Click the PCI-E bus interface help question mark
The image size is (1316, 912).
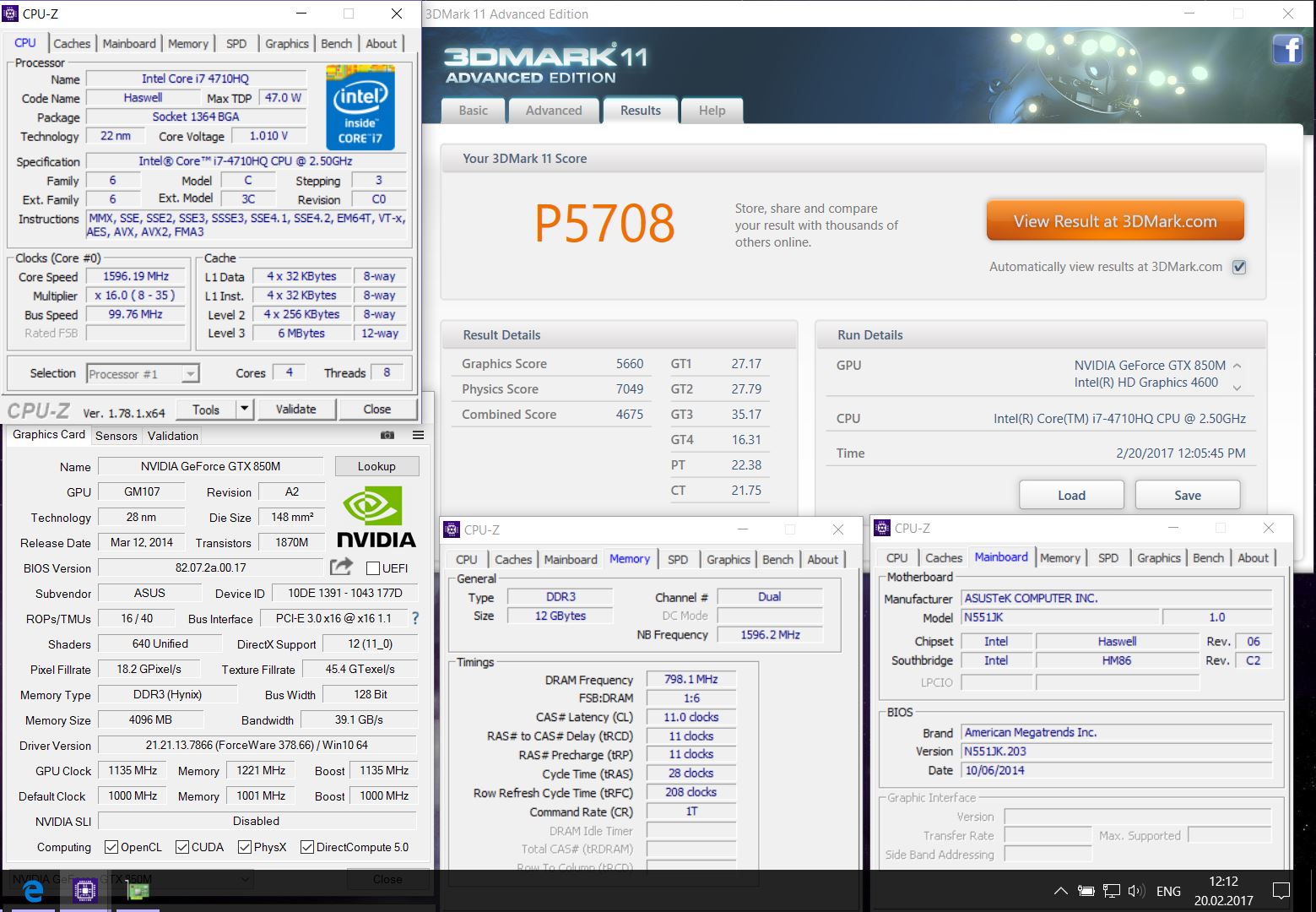[415, 618]
